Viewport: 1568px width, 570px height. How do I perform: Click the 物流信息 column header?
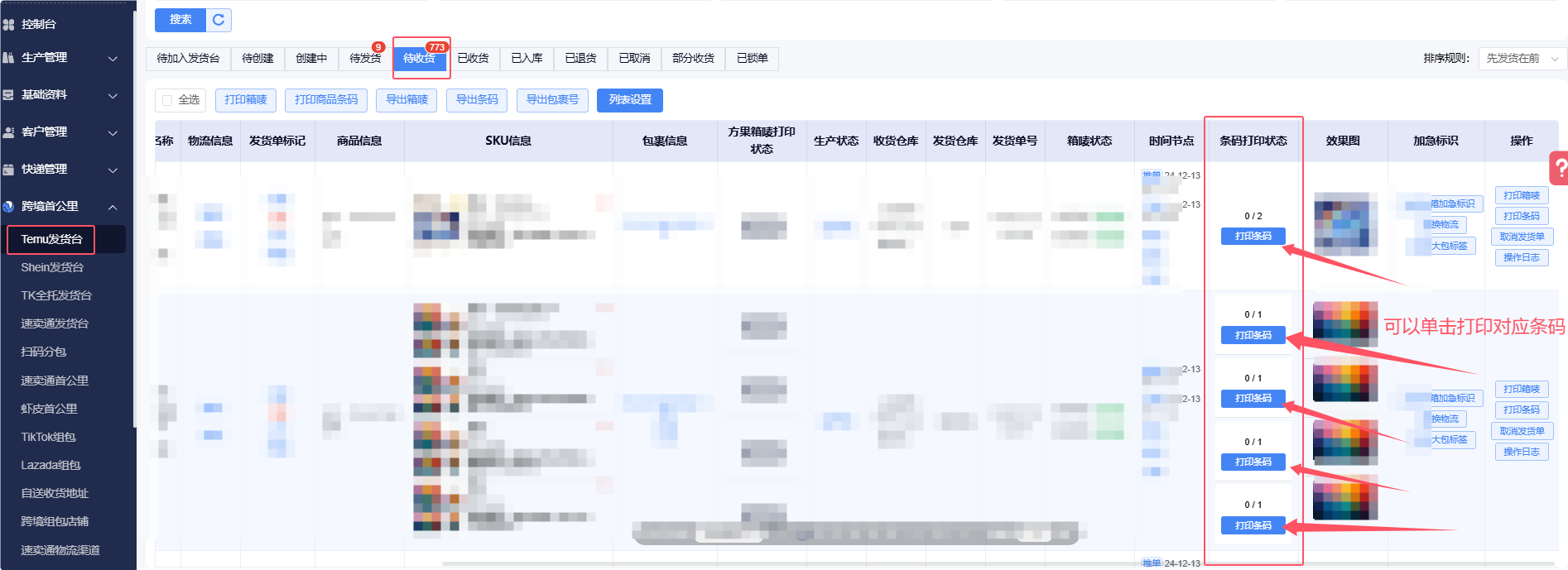pyautogui.click(x=210, y=141)
